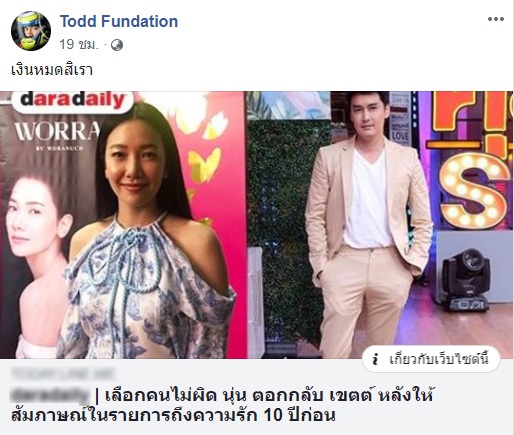Click the WORRA poster lettering
The height and width of the screenshot is (435, 514).
tap(57, 131)
